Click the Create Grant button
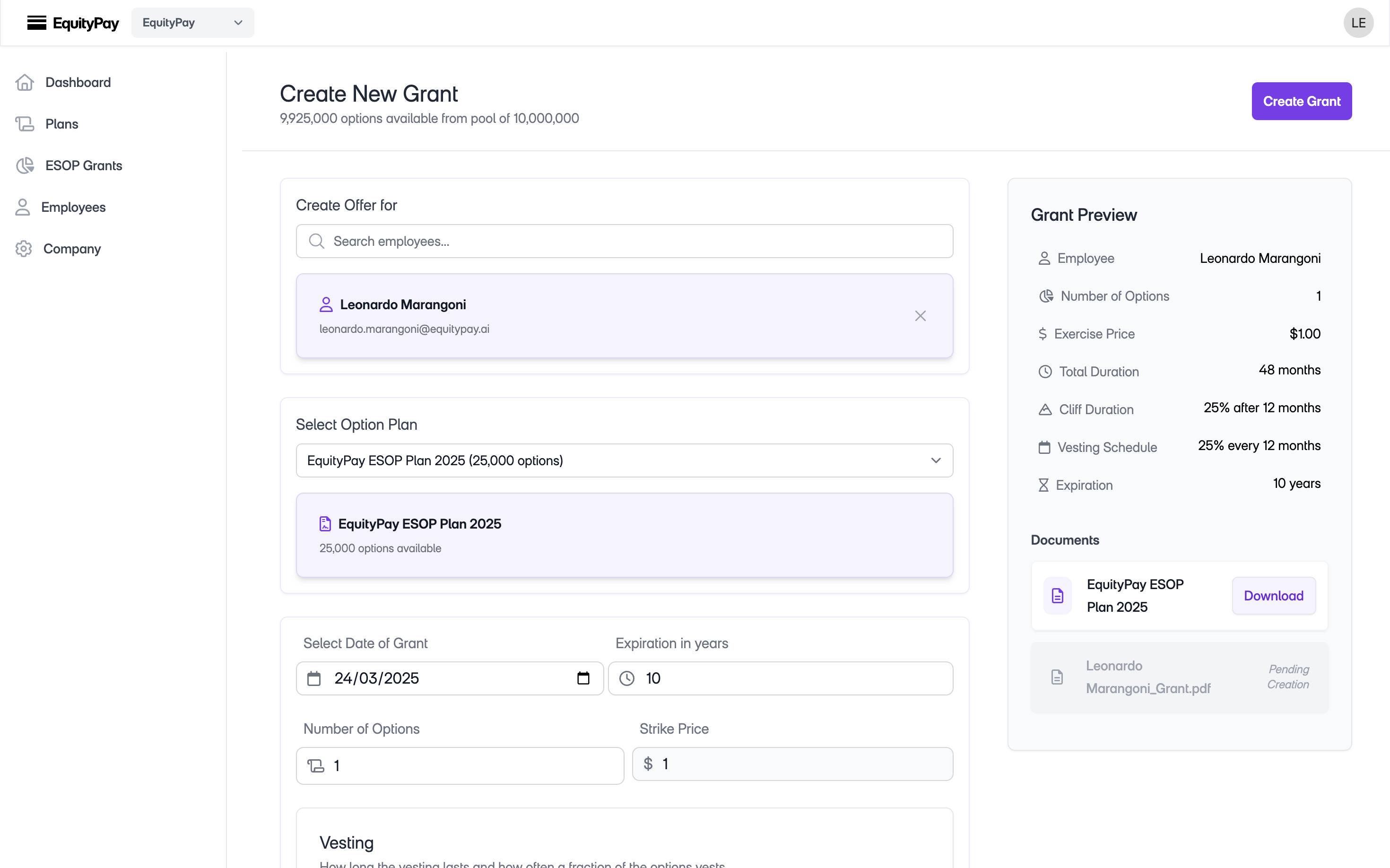The image size is (1390, 868). pyautogui.click(x=1302, y=101)
